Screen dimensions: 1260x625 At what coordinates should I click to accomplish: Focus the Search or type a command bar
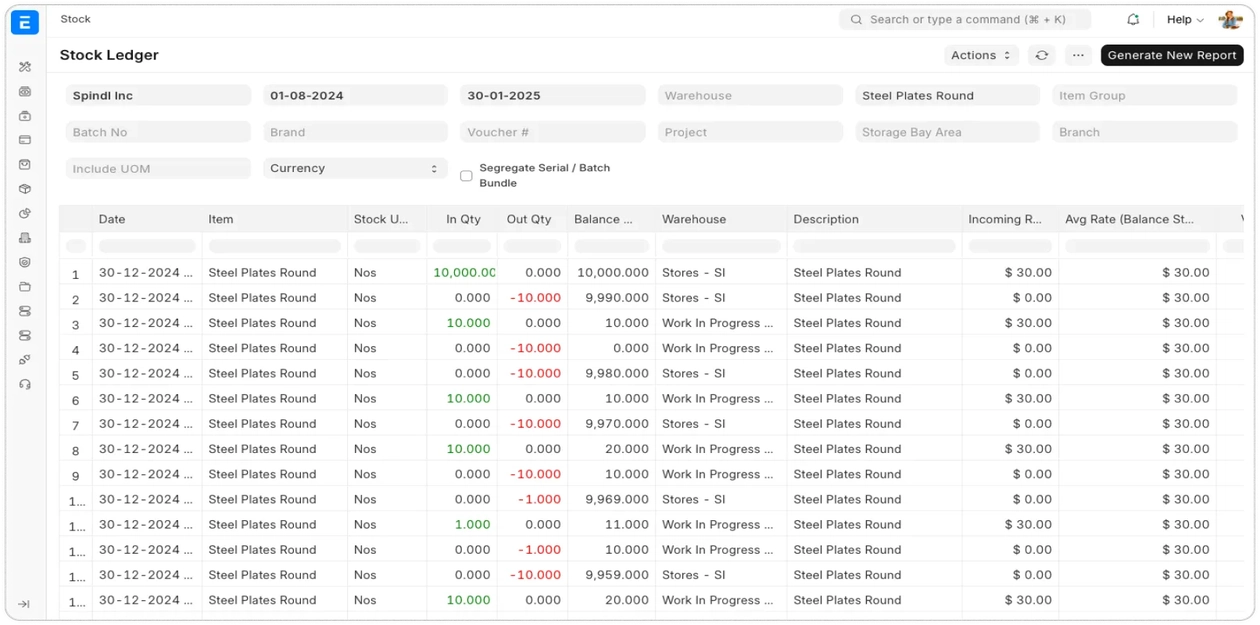point(965,20)
